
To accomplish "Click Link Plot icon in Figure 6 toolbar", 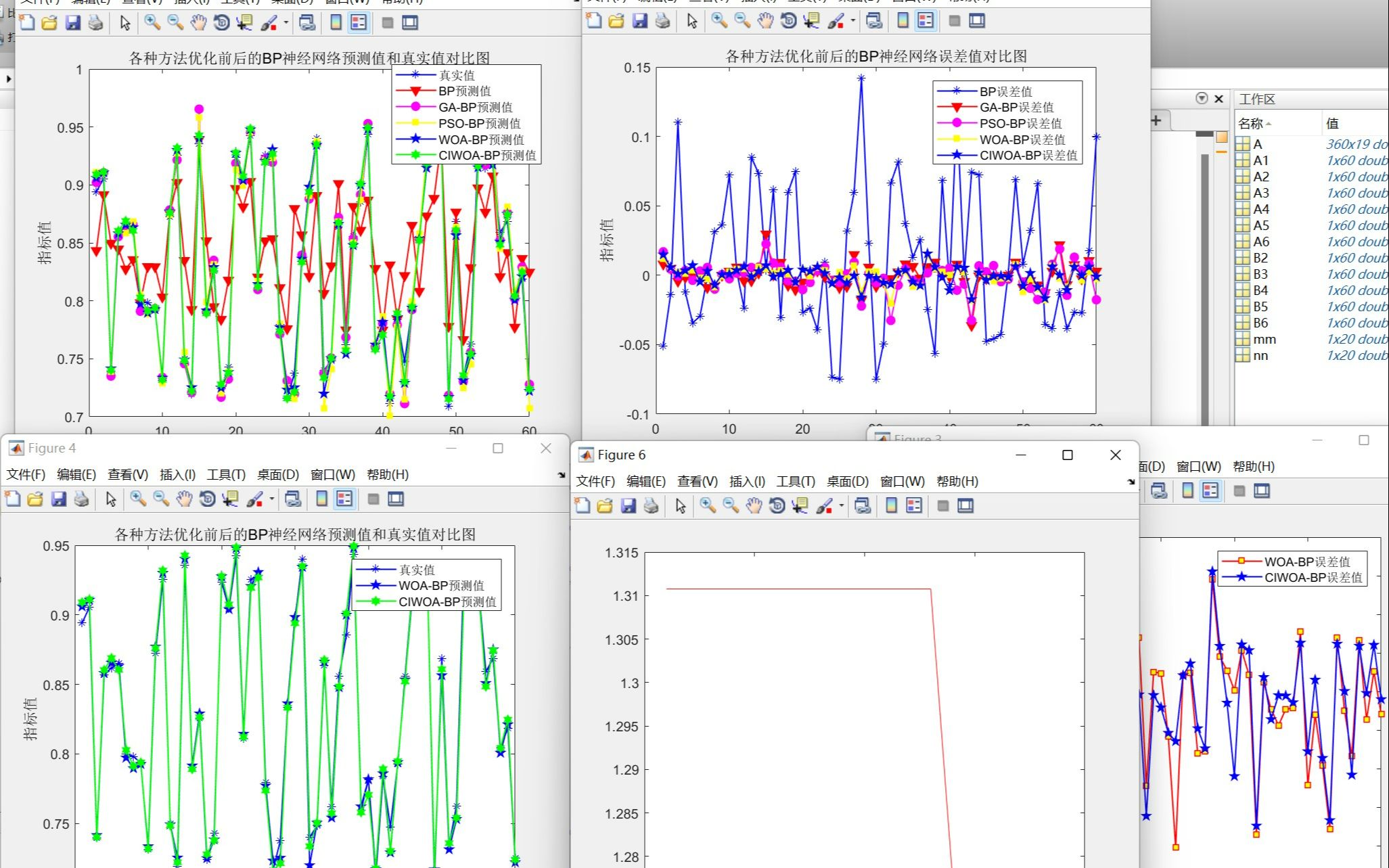I will click(862, 505).
